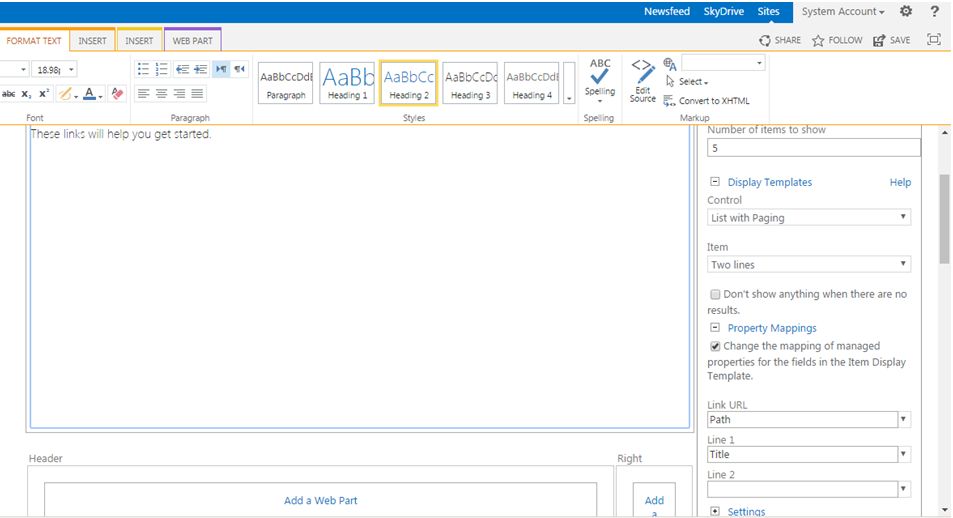Open the language dropdown in Markup
953x518 pixels.
click(759, 63)
